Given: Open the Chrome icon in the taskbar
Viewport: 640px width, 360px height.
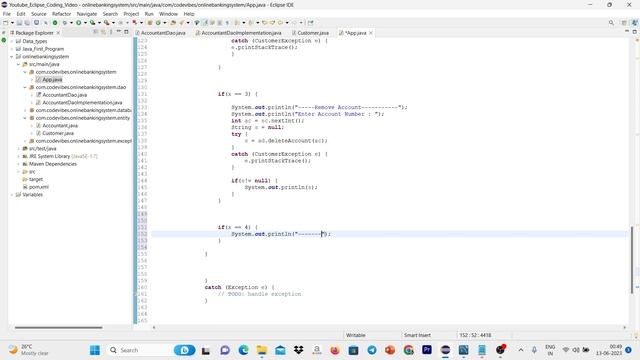Looking at the screenshot, I should [x=409, y=350].
